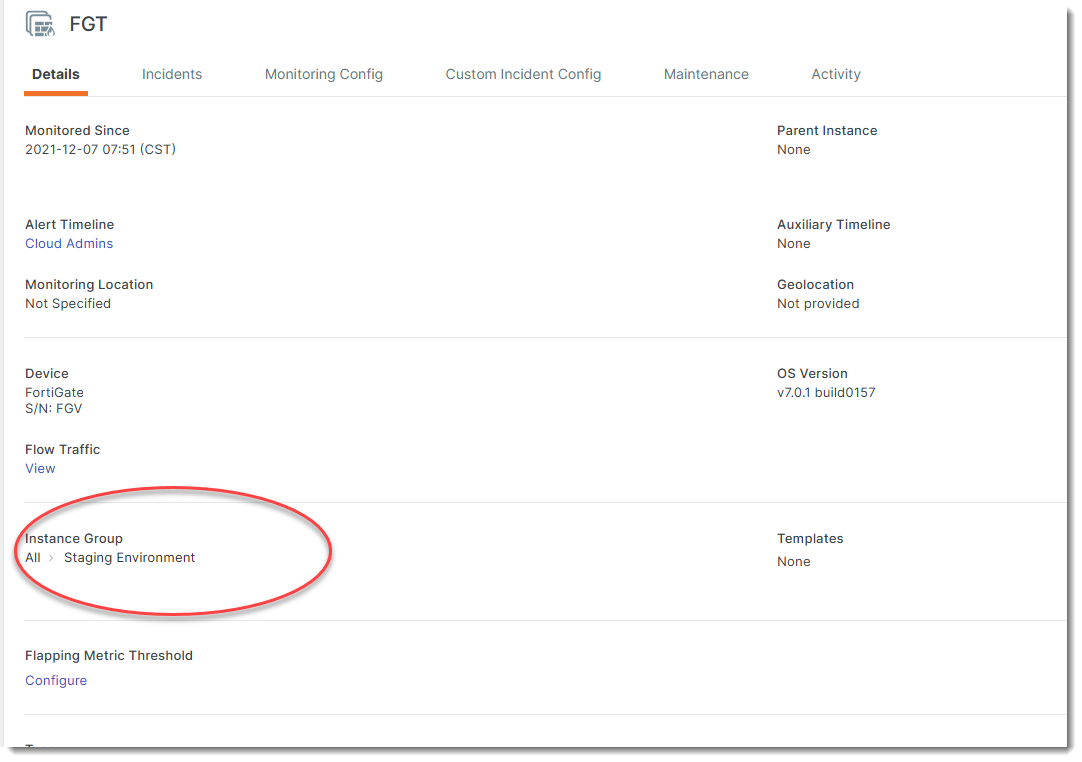The width and height of the screenshot is (1082, 762).
Task: Open the Cloud Admins alert timeline link
Action: tap(69, 244)
